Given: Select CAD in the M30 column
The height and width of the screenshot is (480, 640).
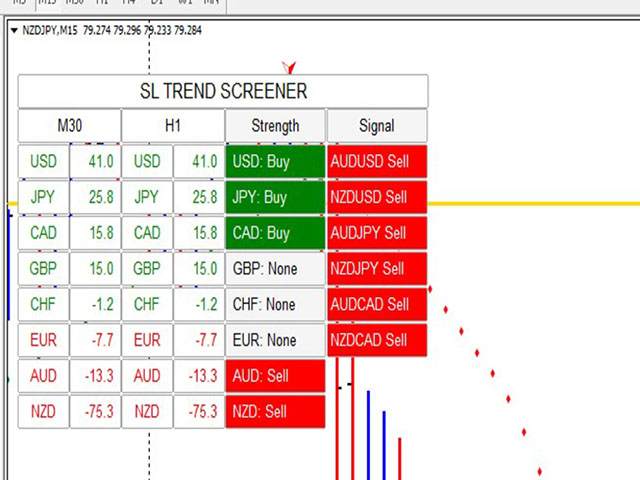Looking at the screenshot, I should [43, 233].
